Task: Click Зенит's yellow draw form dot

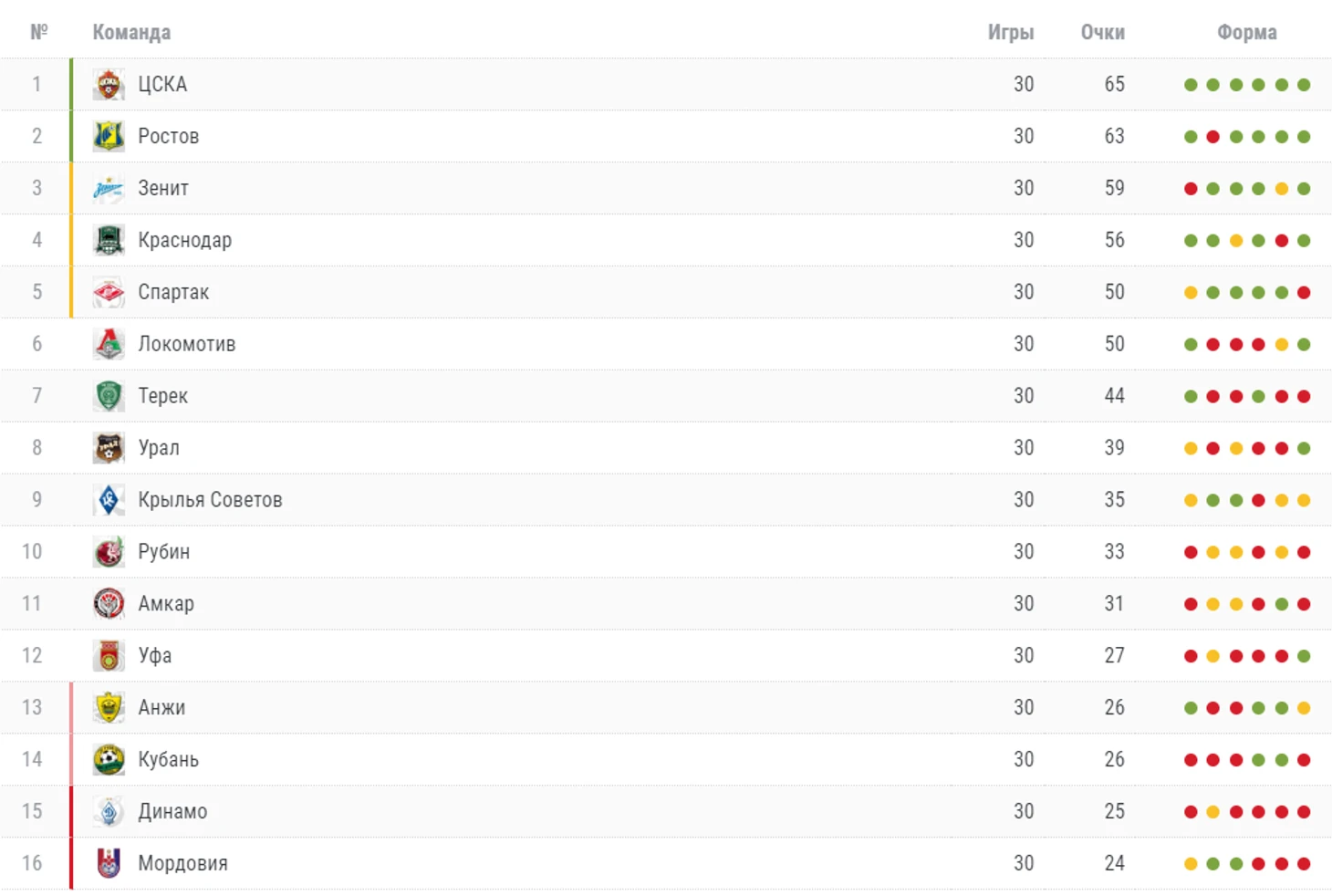Action: click(x=1281, y=189)
